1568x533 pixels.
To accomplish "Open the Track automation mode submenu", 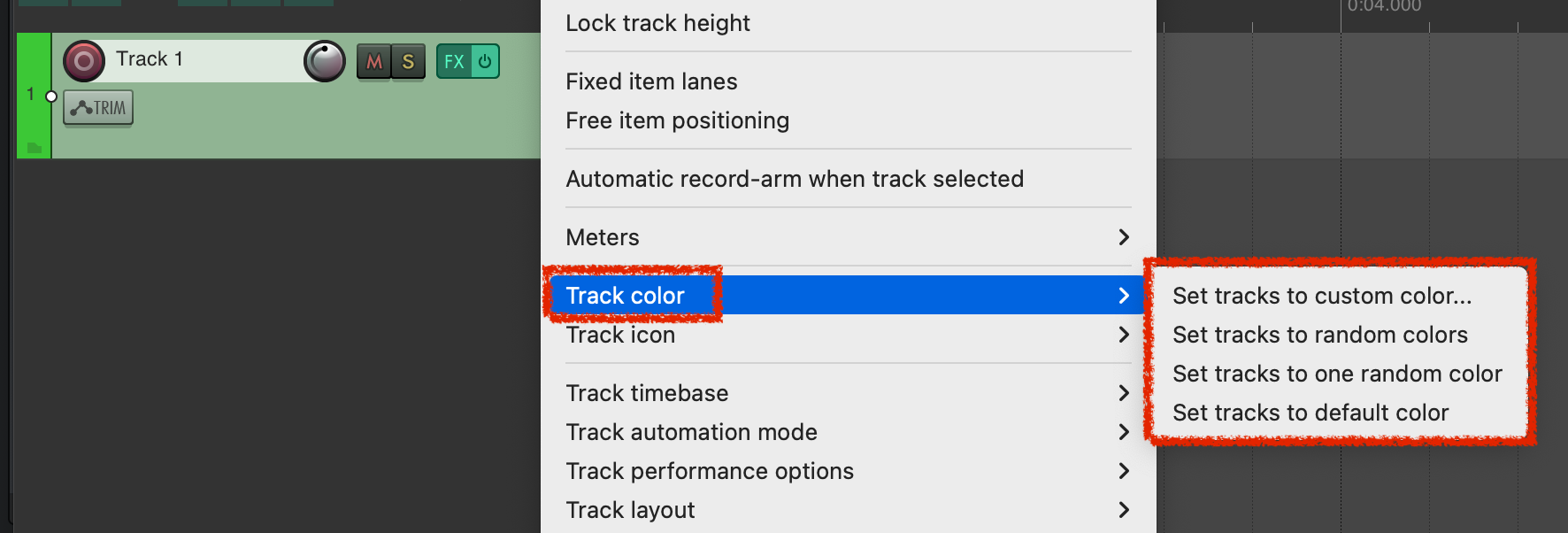I will pos(847,432).
